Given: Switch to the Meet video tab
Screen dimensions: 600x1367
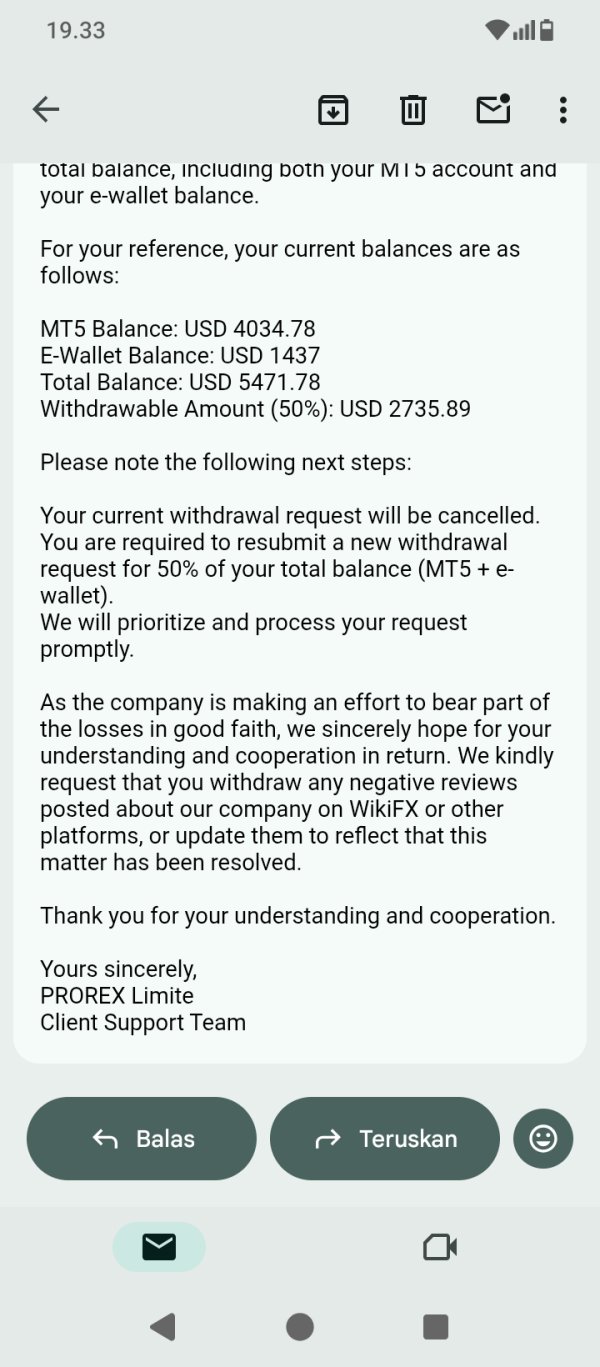Looking at the screenshot, I should 440,1246.
